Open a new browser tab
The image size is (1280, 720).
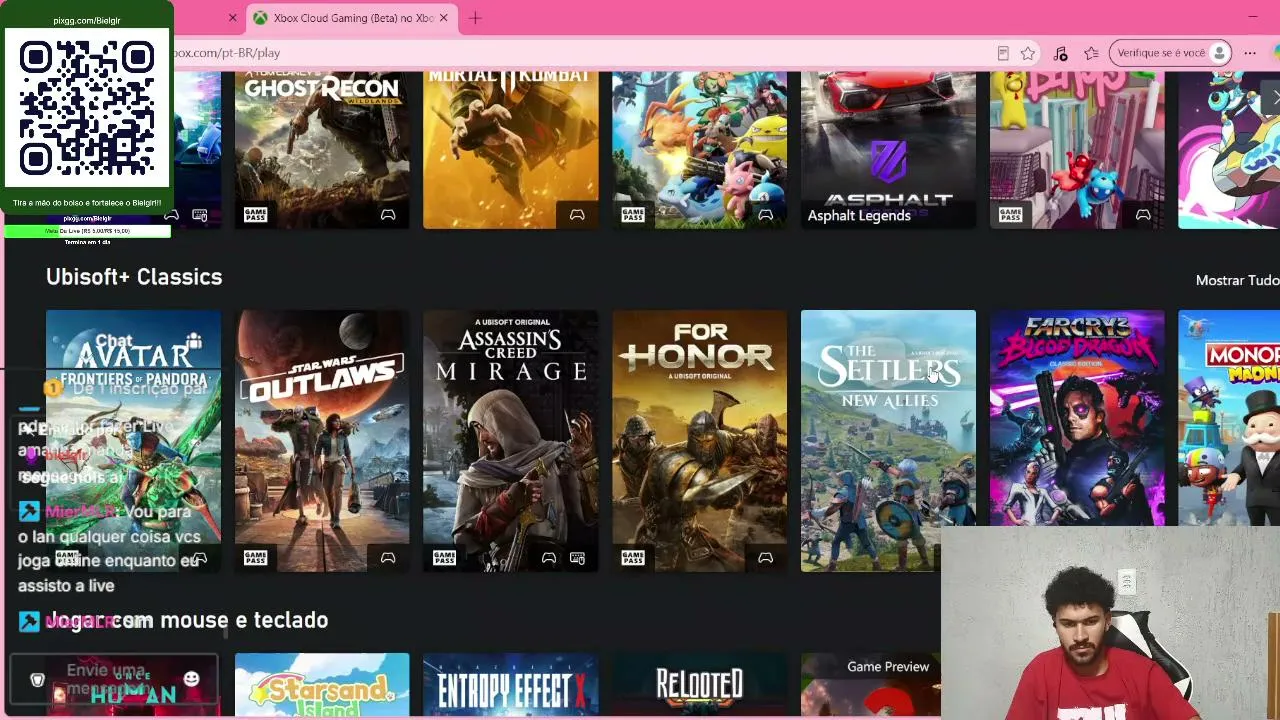pos(475,18)
